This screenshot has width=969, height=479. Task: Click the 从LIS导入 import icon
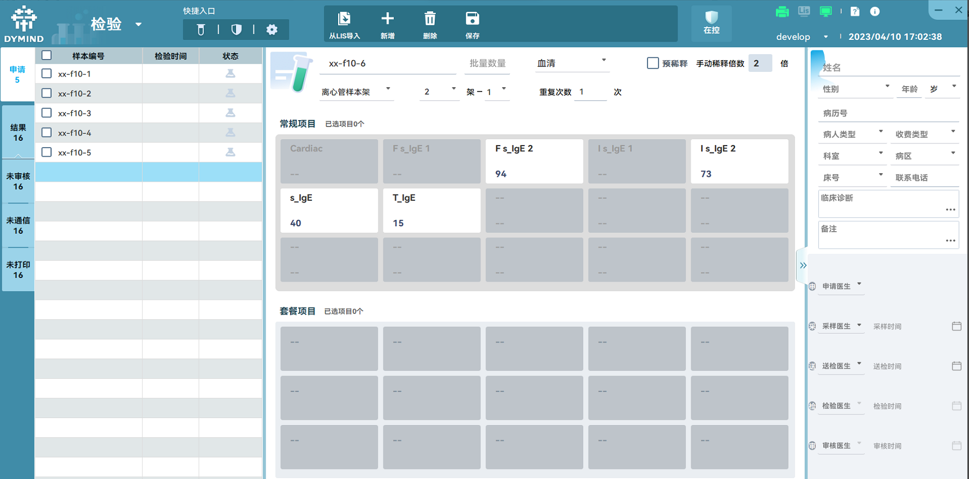pos(344,19)
